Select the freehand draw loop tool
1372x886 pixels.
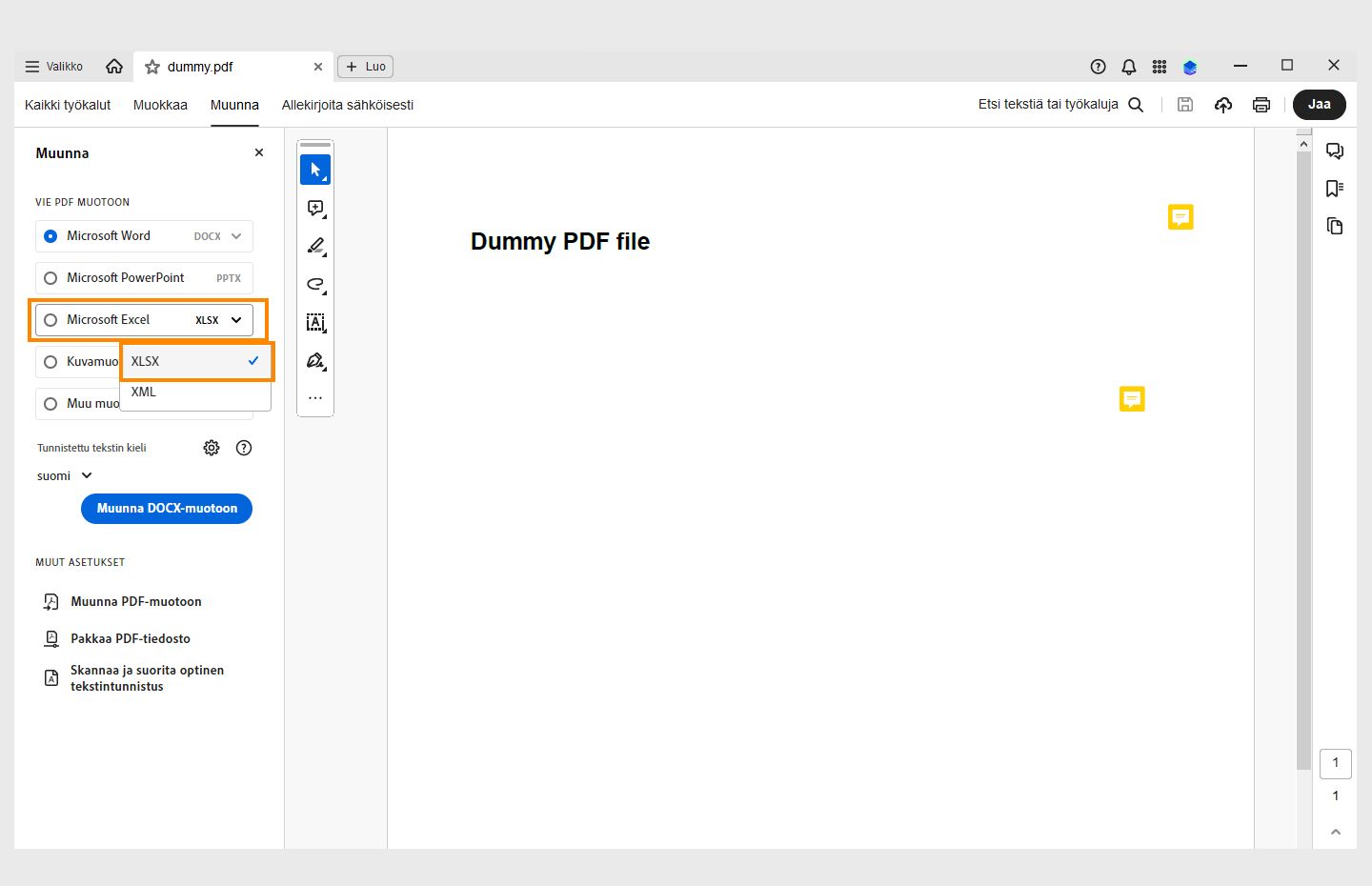315,284
